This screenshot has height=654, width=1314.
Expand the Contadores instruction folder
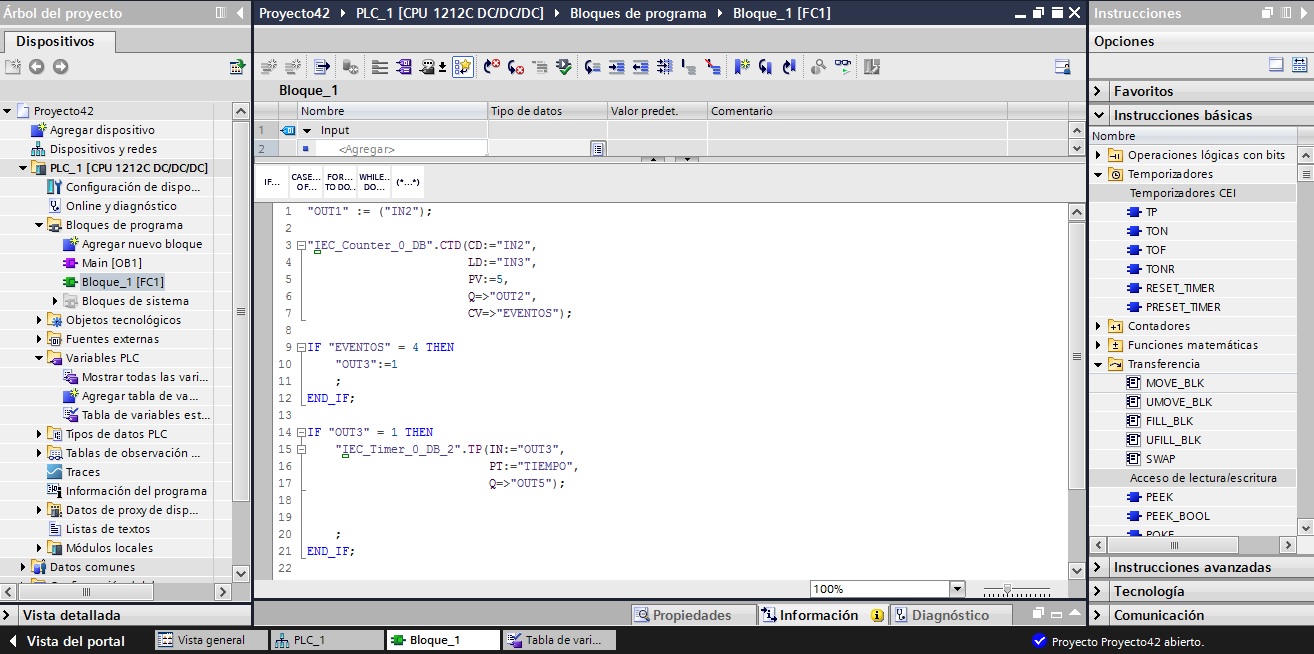(1098, 326)
